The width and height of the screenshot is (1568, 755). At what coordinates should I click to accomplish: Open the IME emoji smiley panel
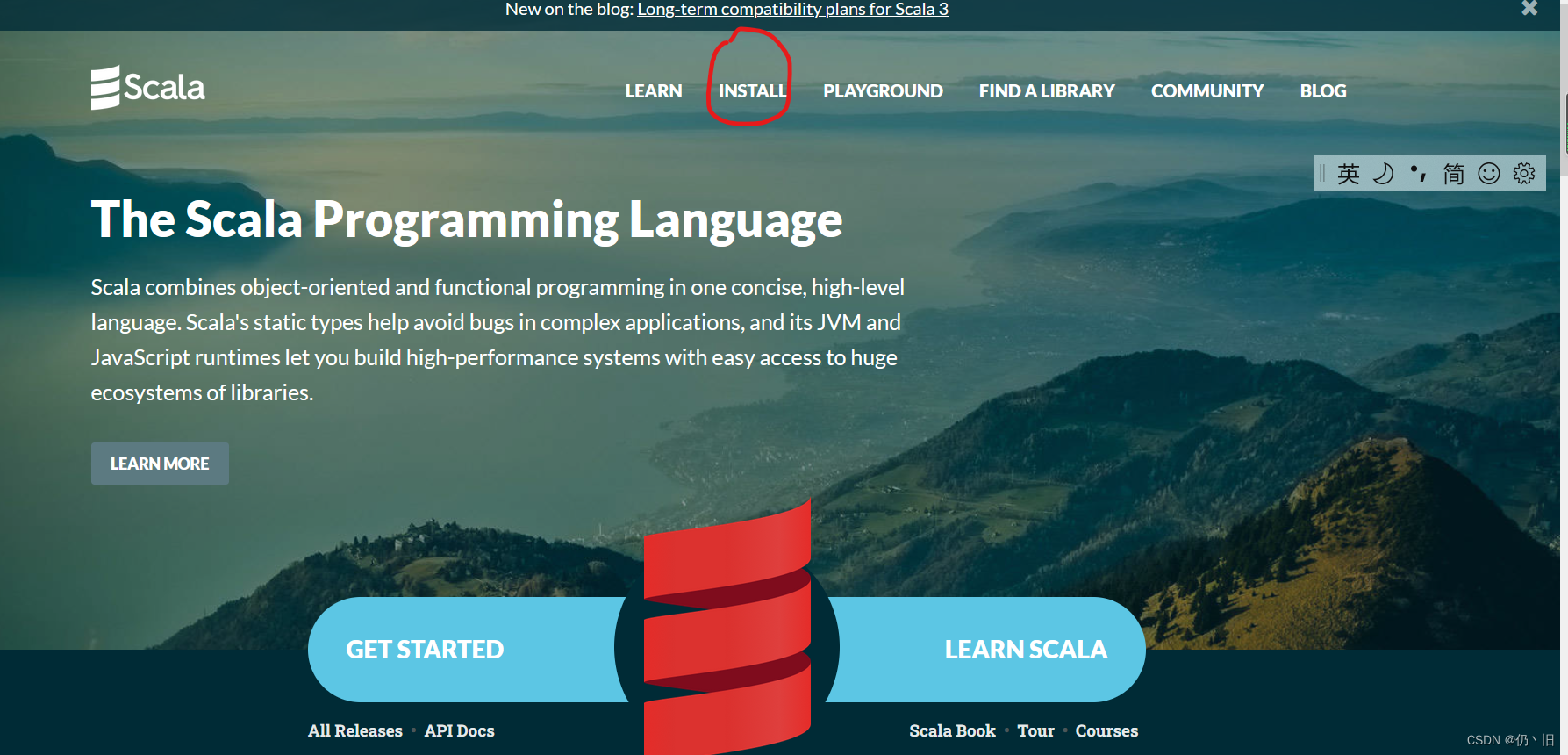click(x=1489, y=174)
